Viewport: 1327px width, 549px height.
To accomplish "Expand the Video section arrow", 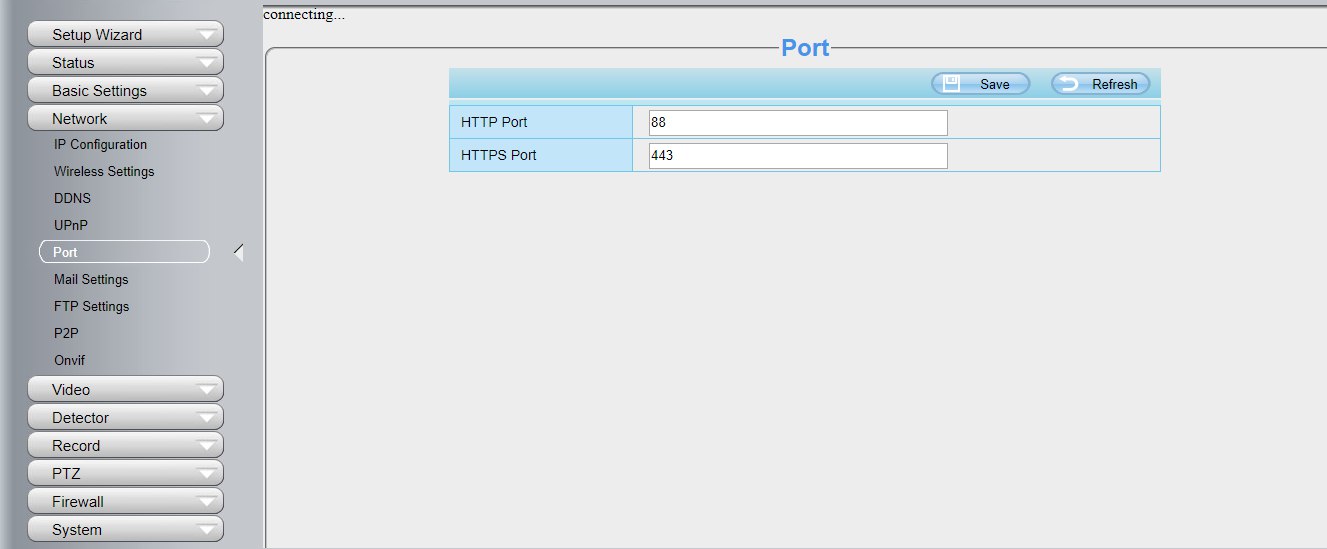I will [x=207, y=390].
